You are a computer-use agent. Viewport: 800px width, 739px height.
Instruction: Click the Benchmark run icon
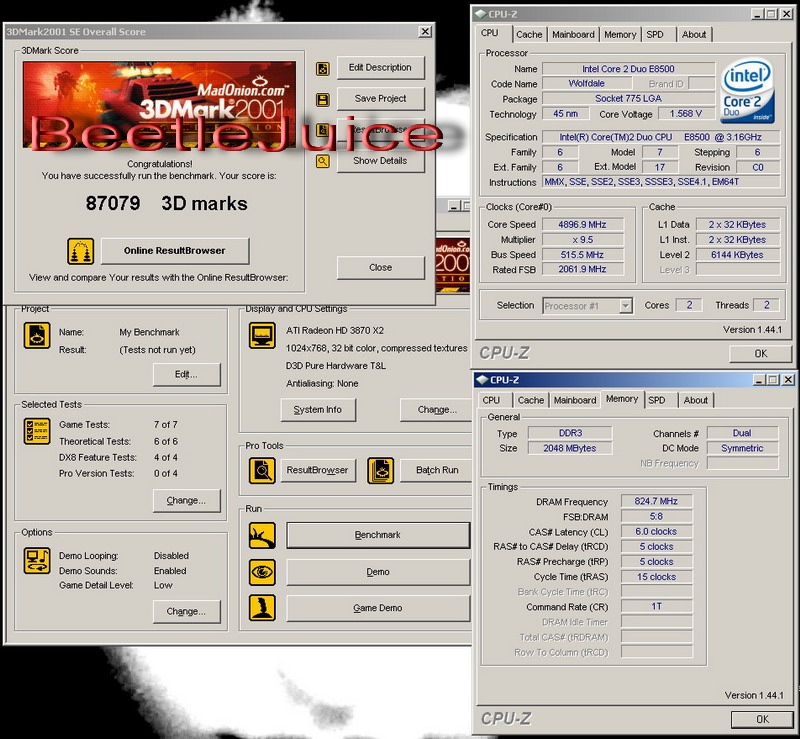262,535
